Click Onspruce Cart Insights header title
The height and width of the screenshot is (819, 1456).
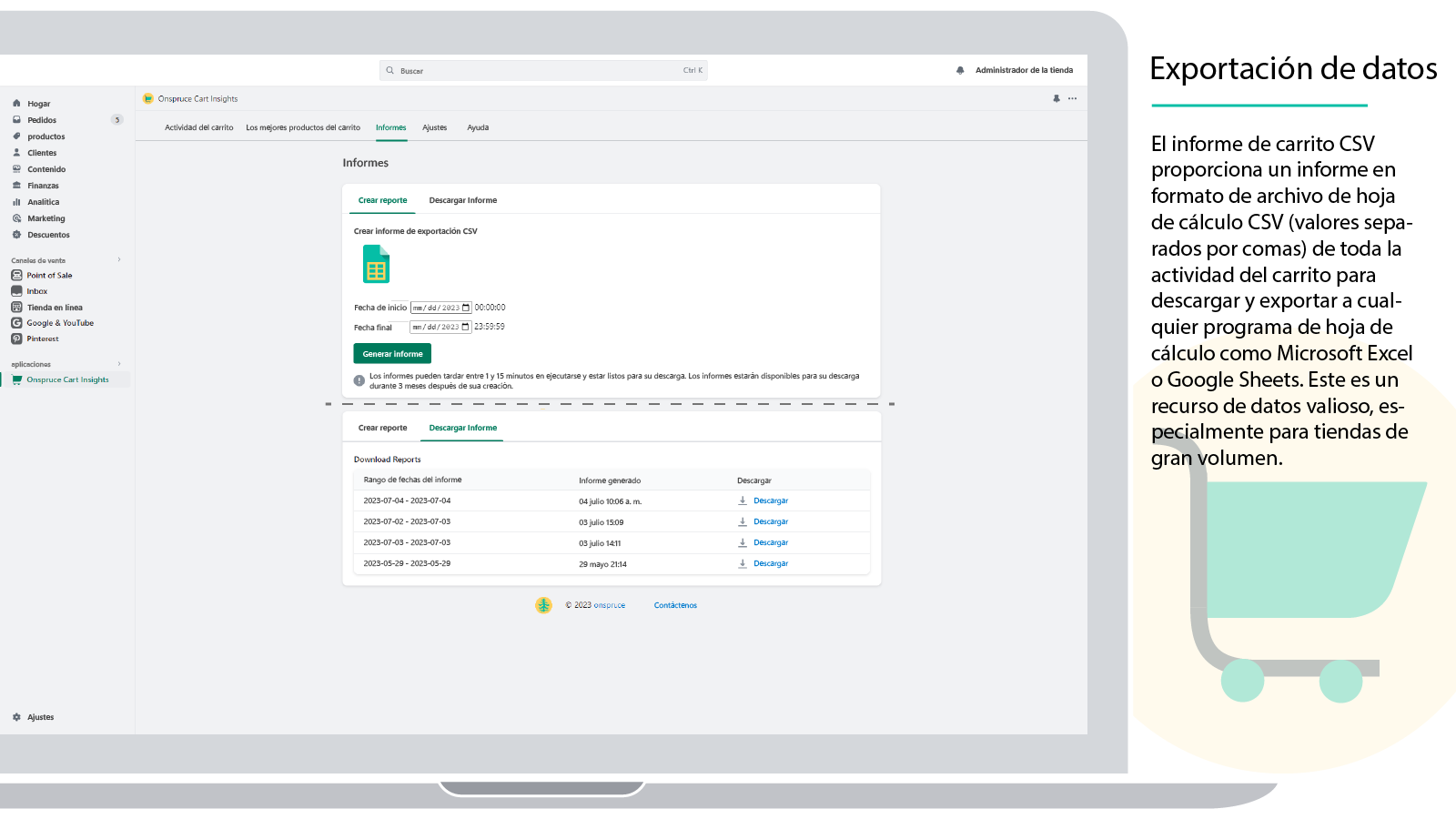197,98
